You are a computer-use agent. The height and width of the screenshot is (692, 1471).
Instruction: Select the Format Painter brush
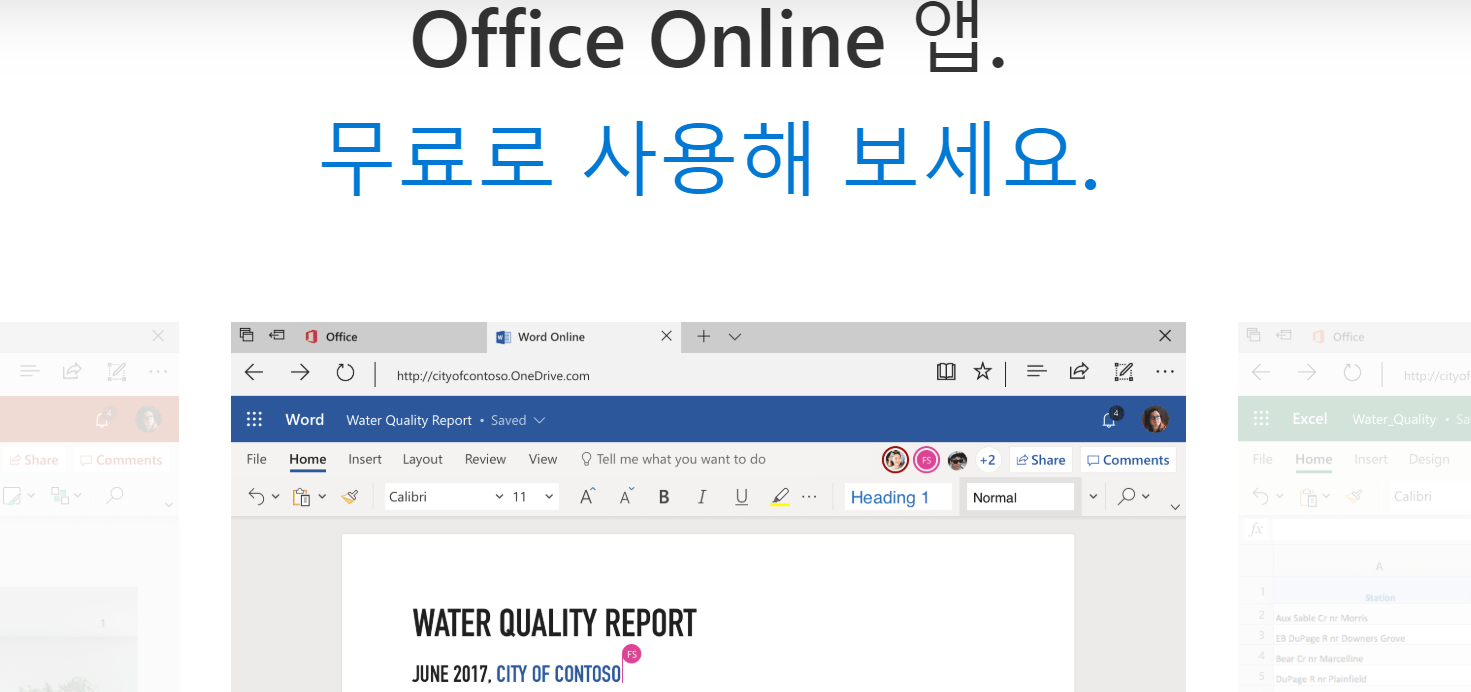pyautogui.click(x=349, y=496)
